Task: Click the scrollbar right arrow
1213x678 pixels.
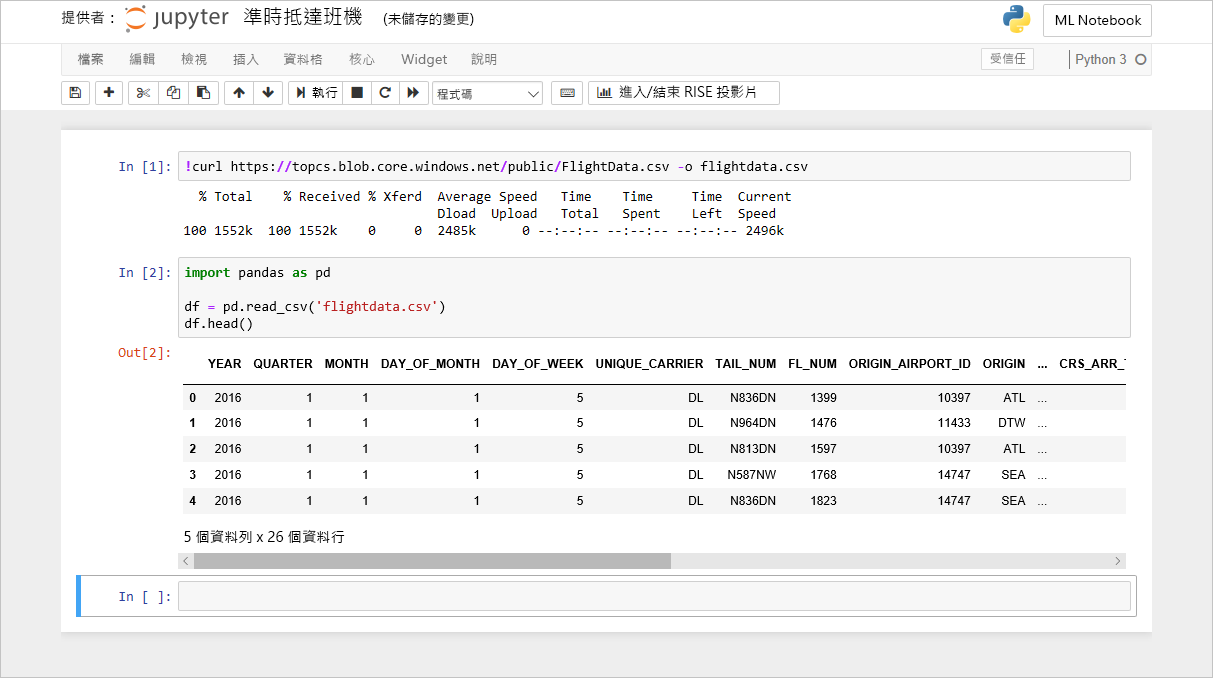Action: [x=1118, y=562]
